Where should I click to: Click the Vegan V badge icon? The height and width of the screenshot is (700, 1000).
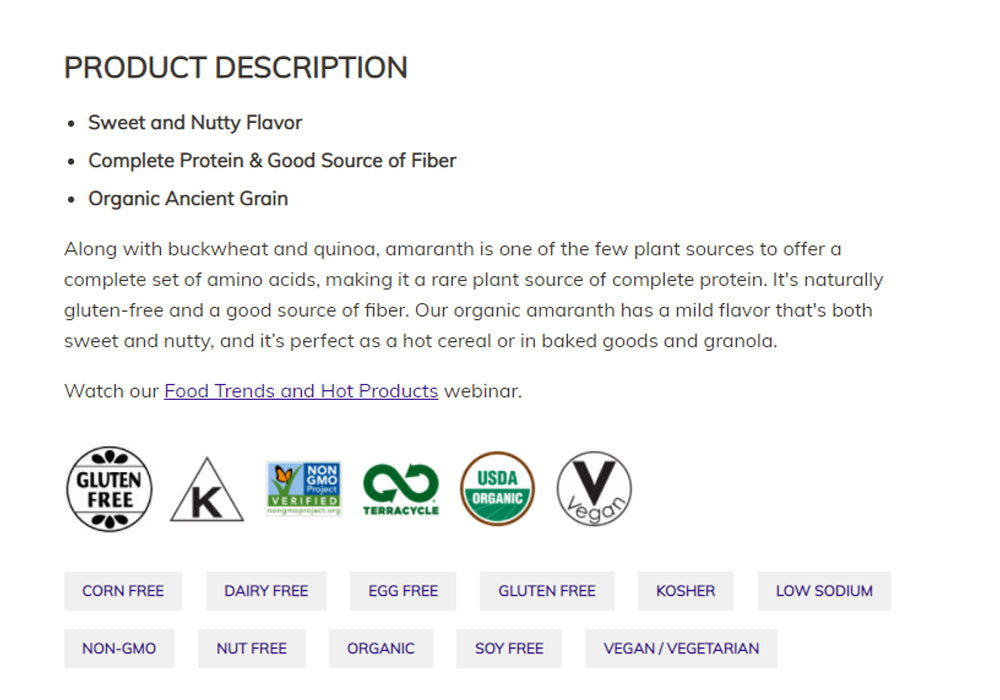click(594, 488)
